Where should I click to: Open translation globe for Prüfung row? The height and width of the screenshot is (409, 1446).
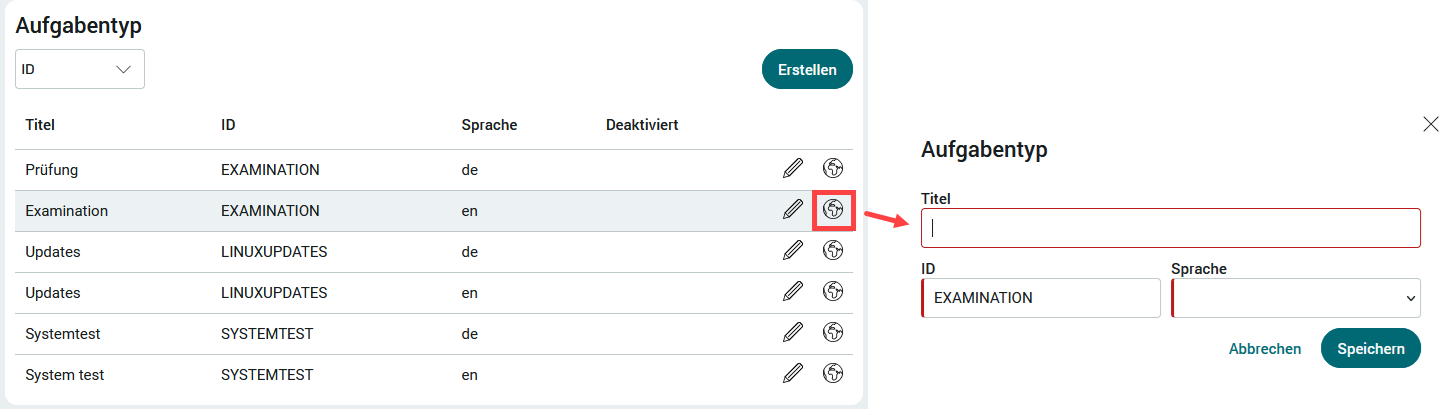point(833,169)
